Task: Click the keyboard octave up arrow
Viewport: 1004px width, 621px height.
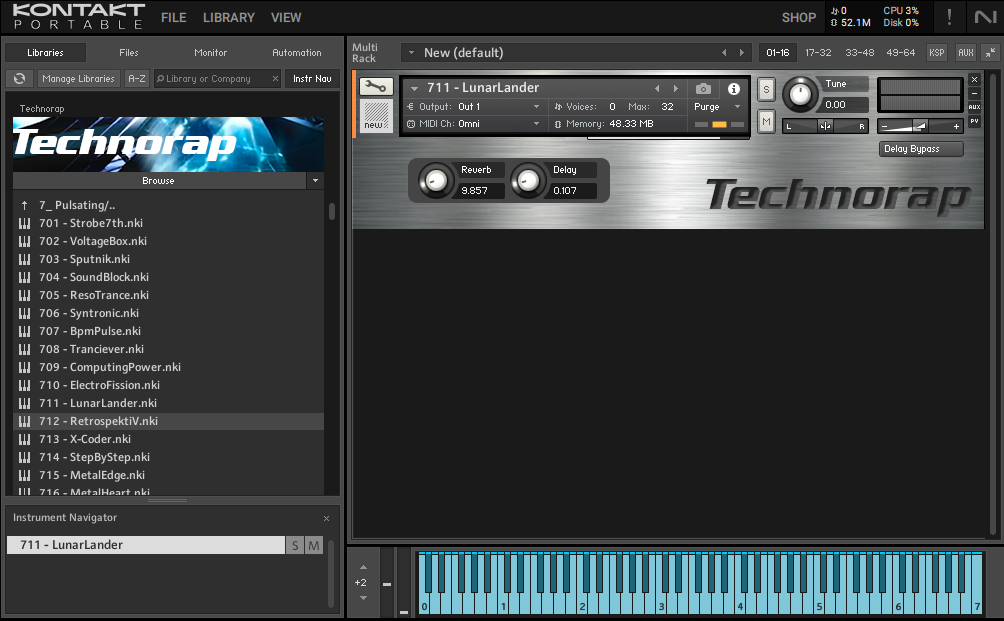Action: tap(363, 567)
